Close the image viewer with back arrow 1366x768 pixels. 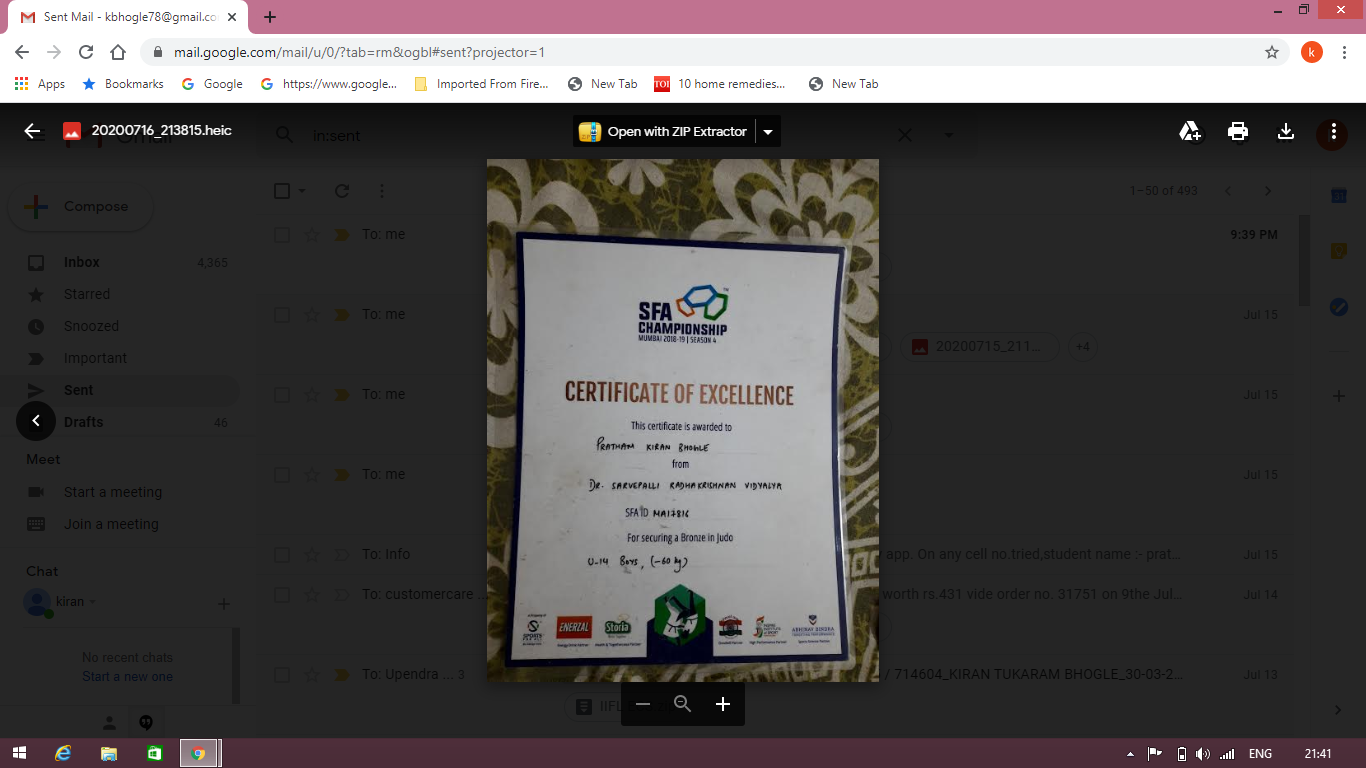pyautogui.click(x=33, y=131)
